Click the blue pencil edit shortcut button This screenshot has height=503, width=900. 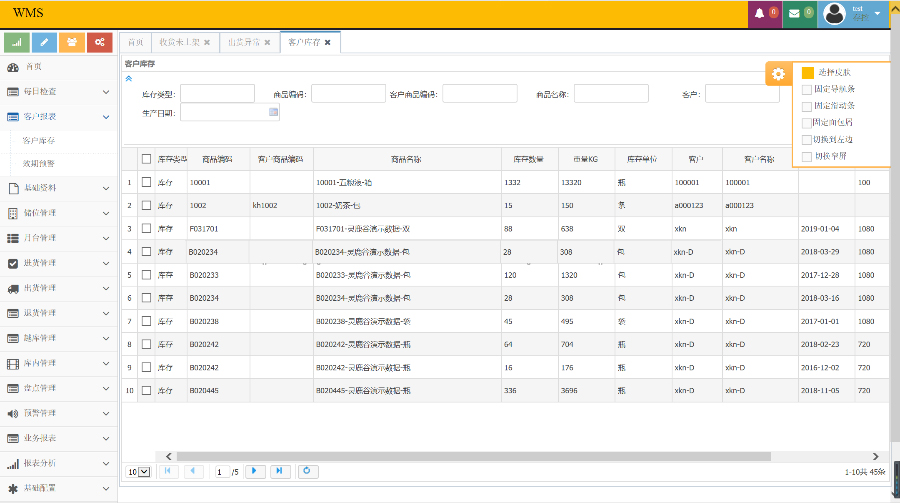click(44, 42)
